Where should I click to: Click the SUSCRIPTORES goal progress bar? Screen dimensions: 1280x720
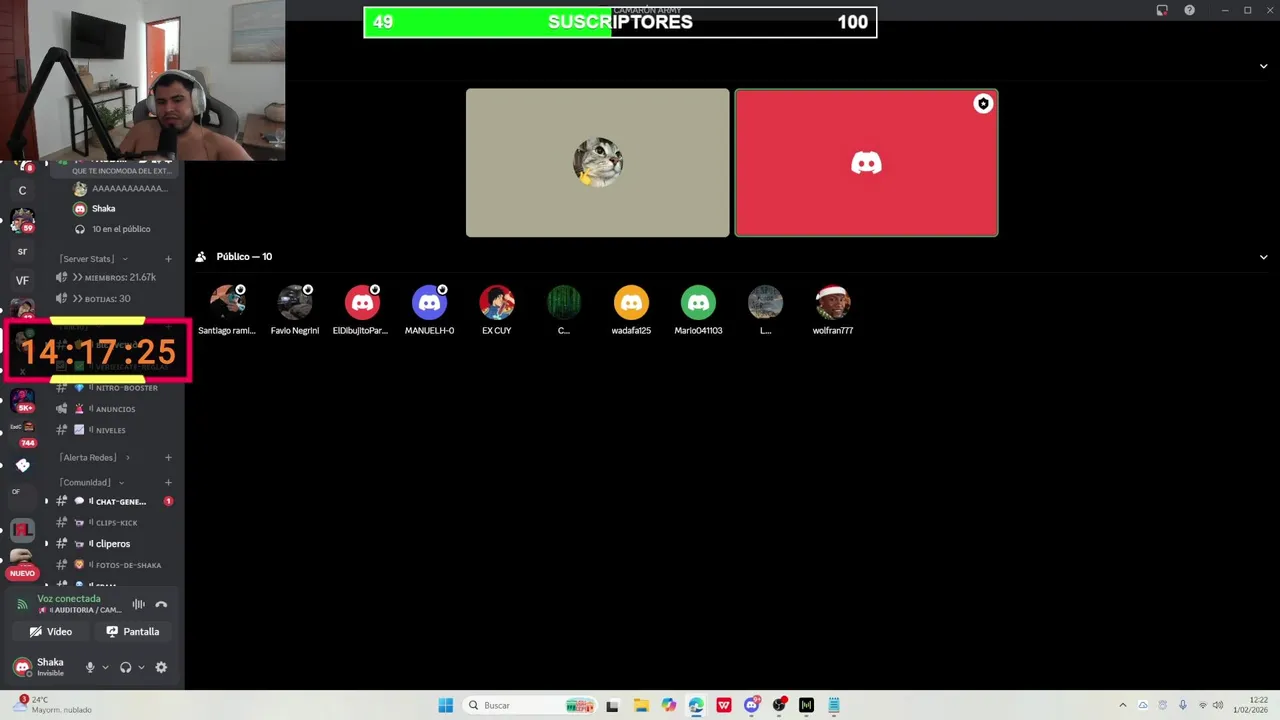[620, 22]
